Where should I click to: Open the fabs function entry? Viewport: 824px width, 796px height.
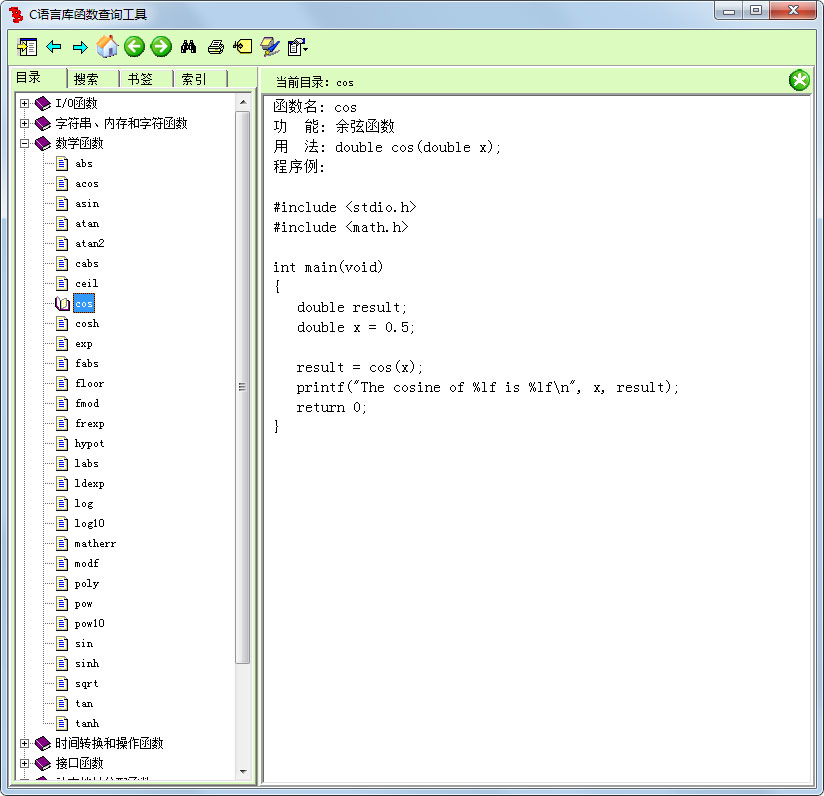click(x=87, y=364)
